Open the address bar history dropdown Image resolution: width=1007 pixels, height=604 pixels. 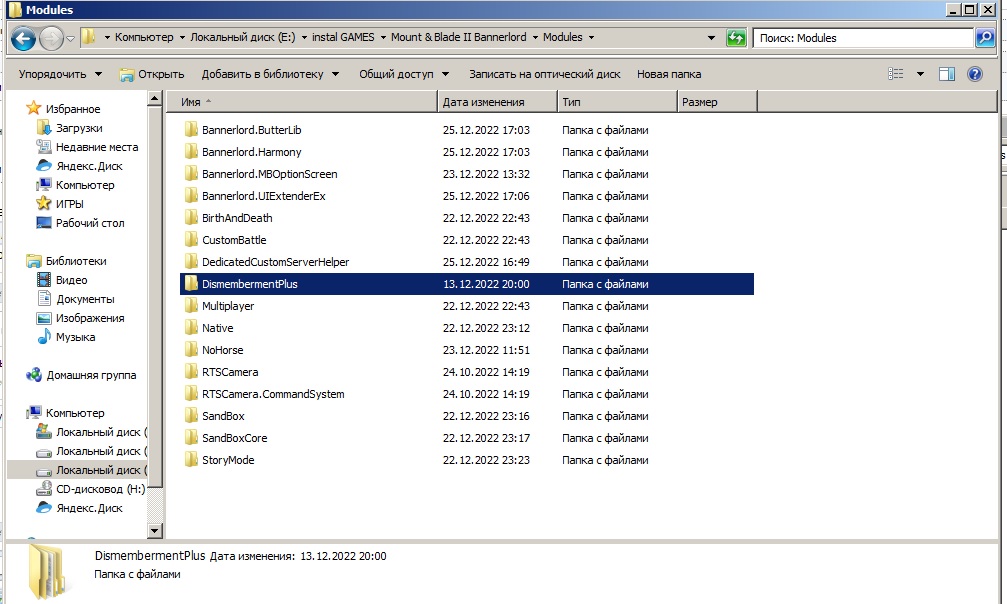coord(711,38)
